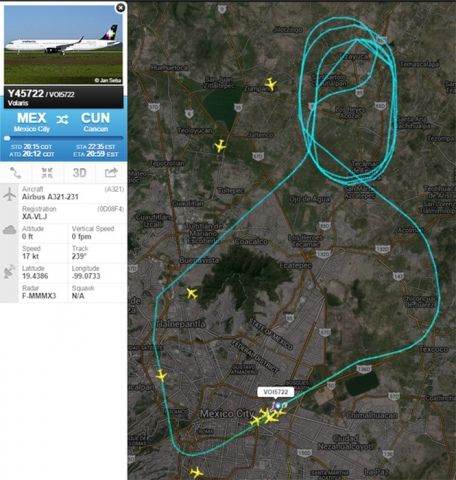The height and width of the screenshot is (480, 456).
Task: Select the plane icon near Teoloyucan
Action: tap(220, 146)
